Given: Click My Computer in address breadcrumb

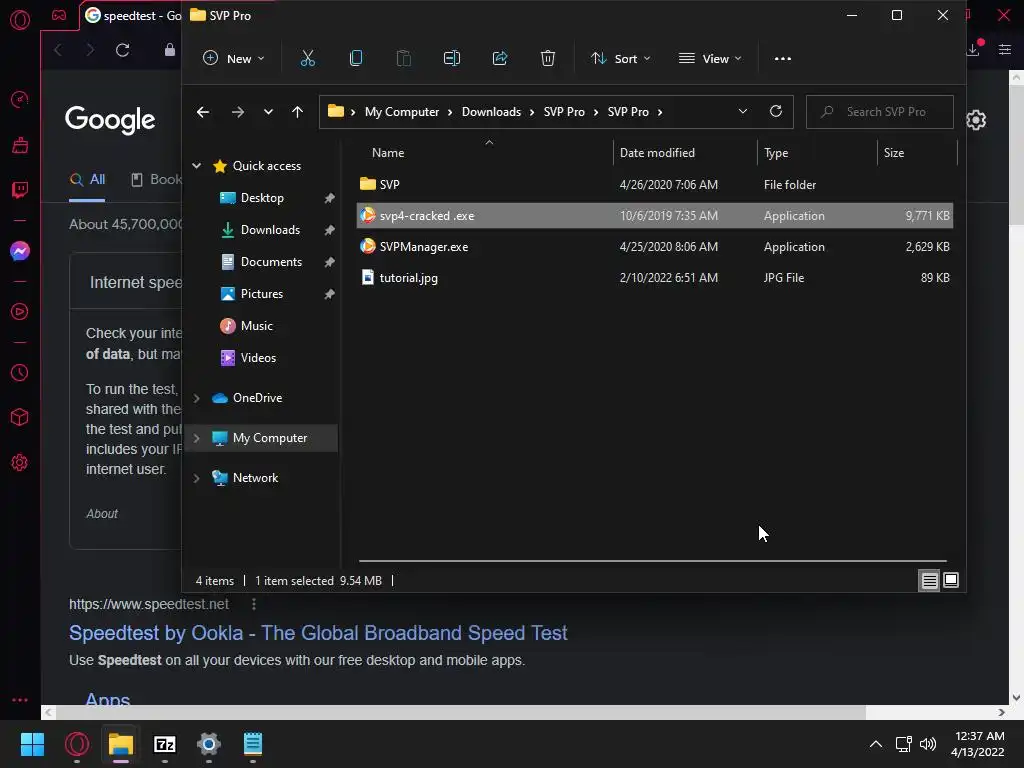Looking at the screenshot, I should tap(402, 112).
